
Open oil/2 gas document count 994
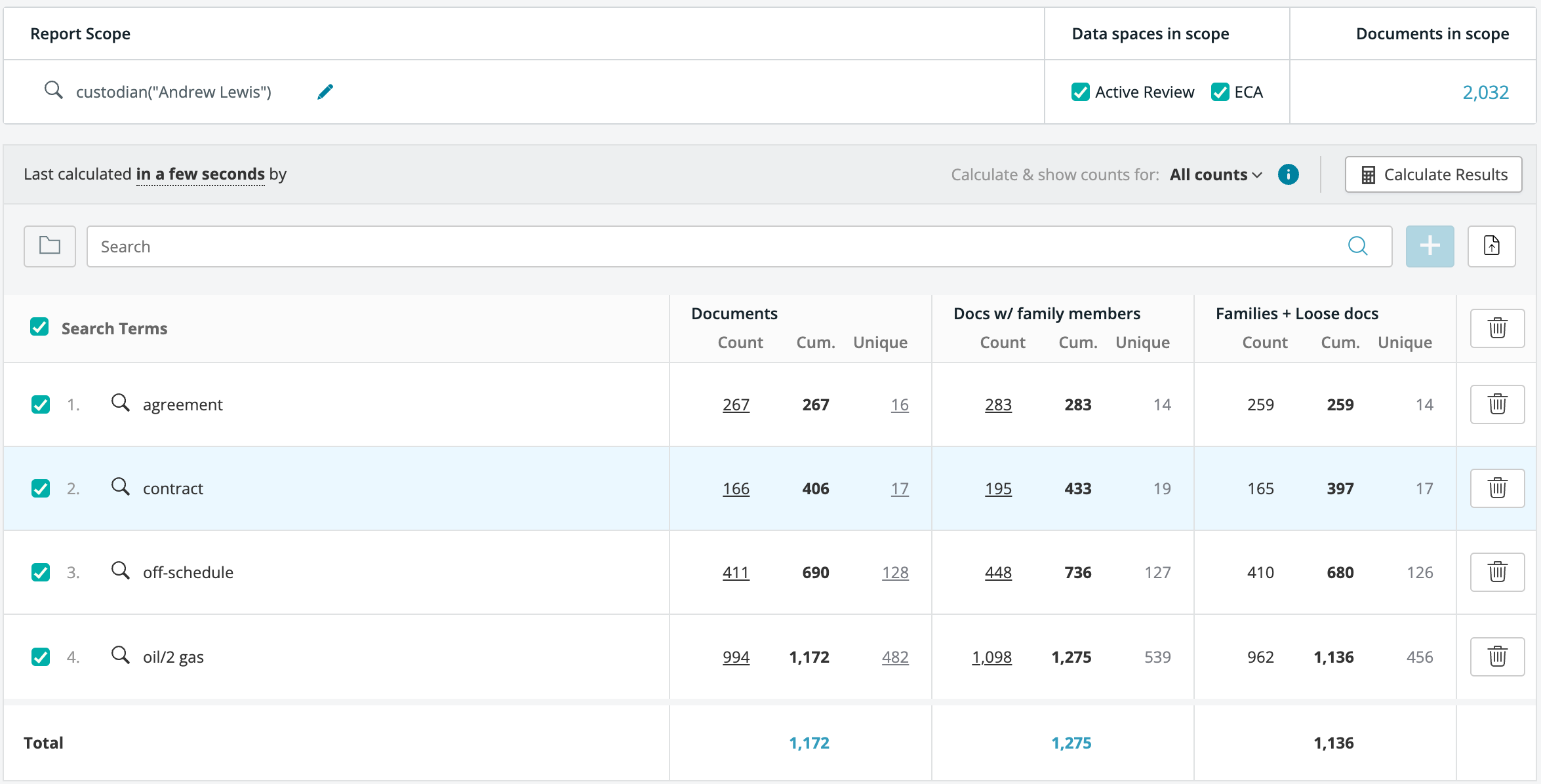(736, 657)
